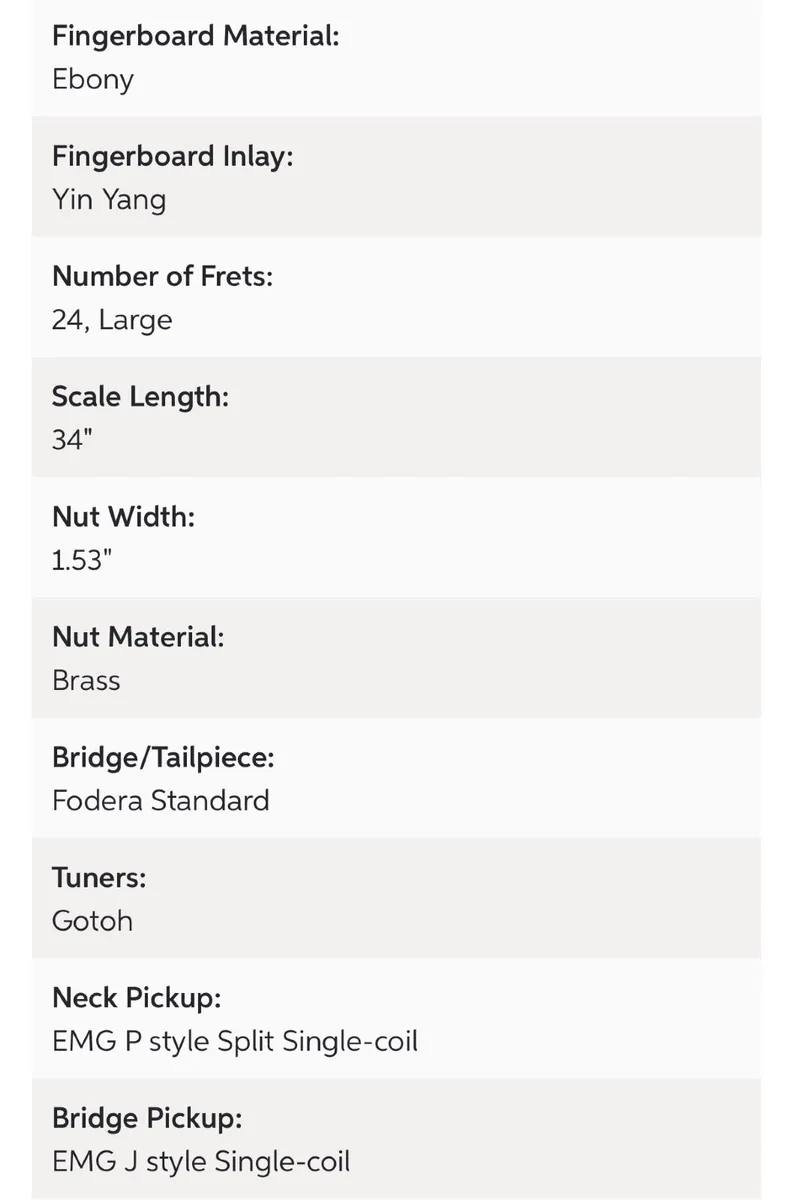
Task: Select the Fingerboard Inlay label
Action: (x=173, y=157)
